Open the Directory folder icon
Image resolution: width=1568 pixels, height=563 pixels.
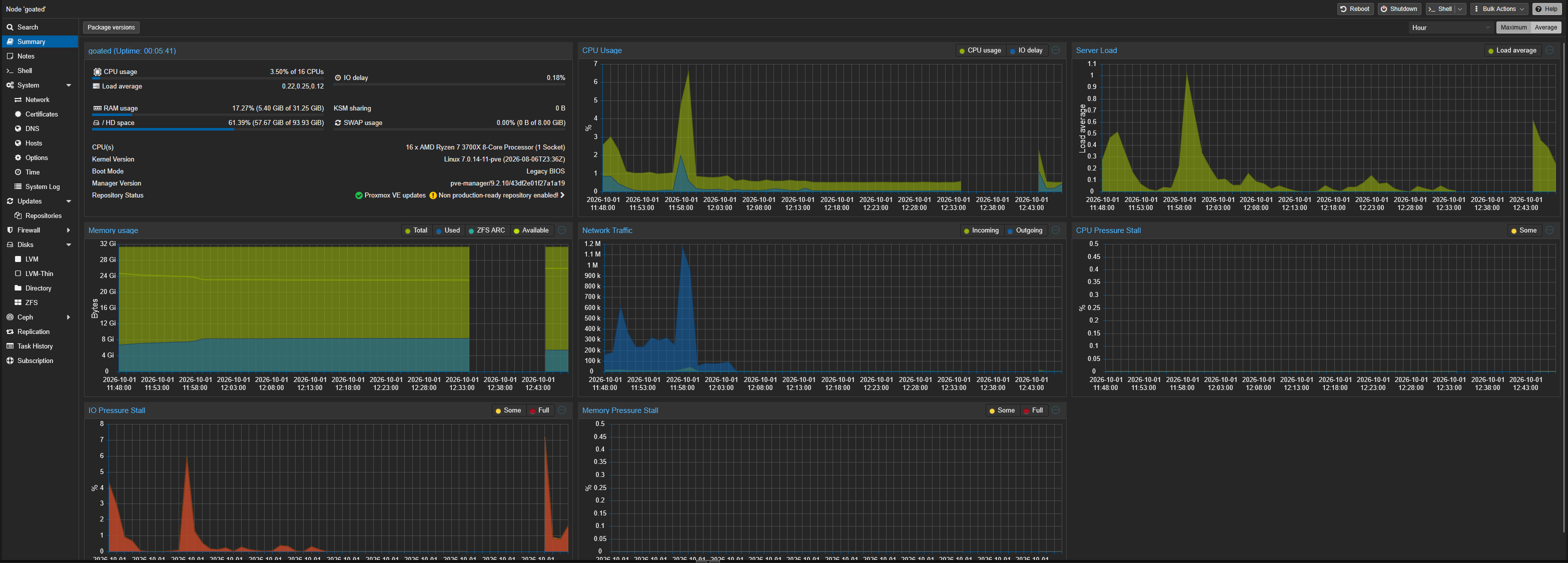click(18, 288)
